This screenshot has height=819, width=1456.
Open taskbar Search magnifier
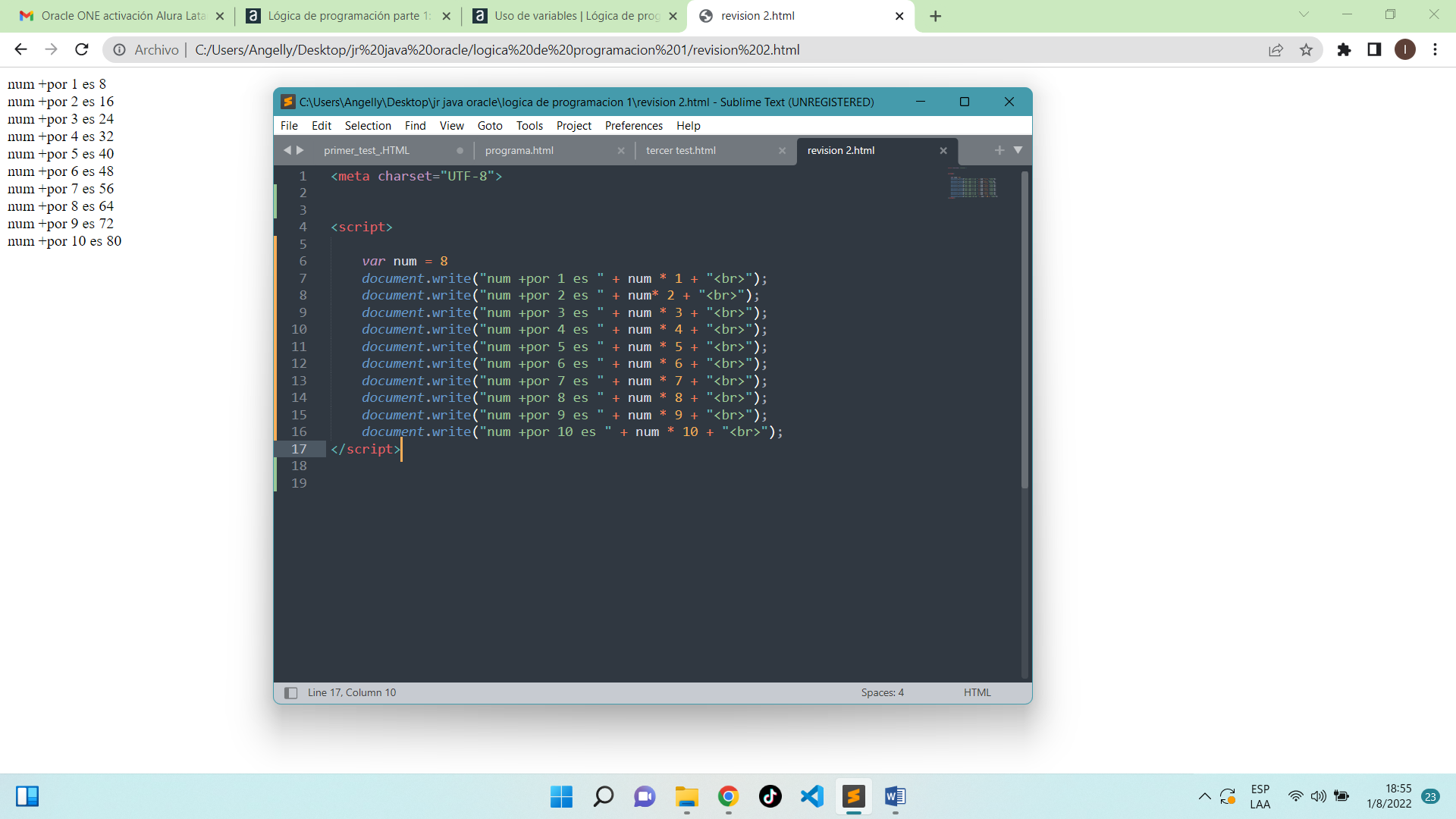click(603, 796)
